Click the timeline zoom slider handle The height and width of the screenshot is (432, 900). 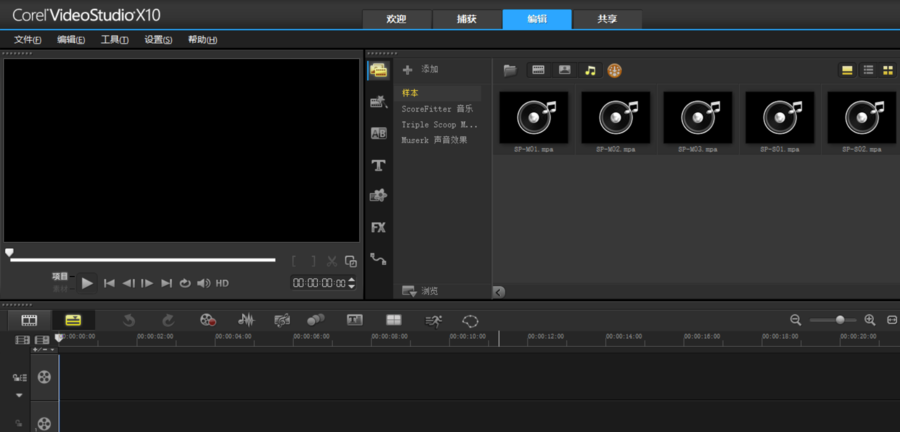[x=839, y=320]
